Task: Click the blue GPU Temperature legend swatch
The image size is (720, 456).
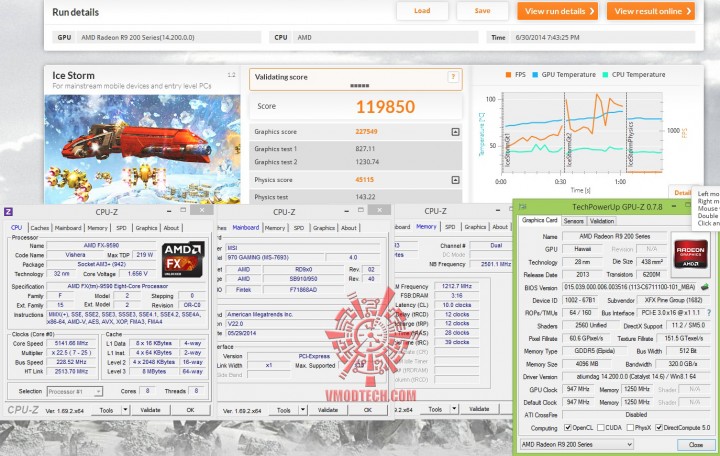Action: coord(534,74)
